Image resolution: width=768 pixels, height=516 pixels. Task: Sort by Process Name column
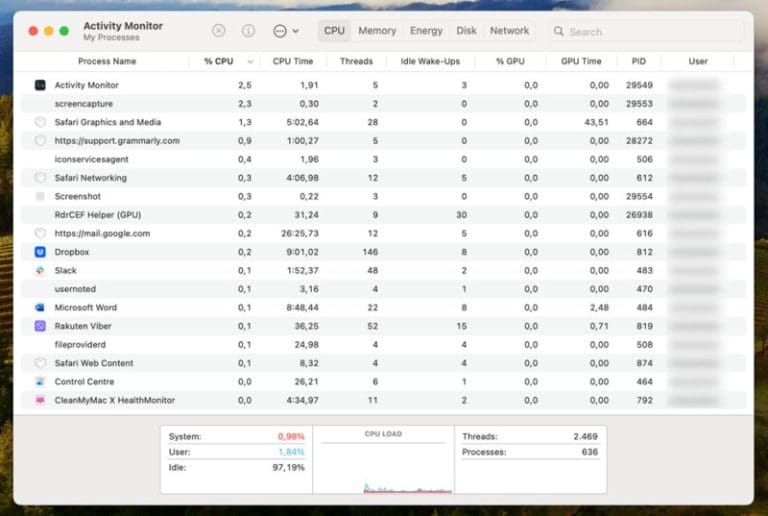[x=107, y=61]
